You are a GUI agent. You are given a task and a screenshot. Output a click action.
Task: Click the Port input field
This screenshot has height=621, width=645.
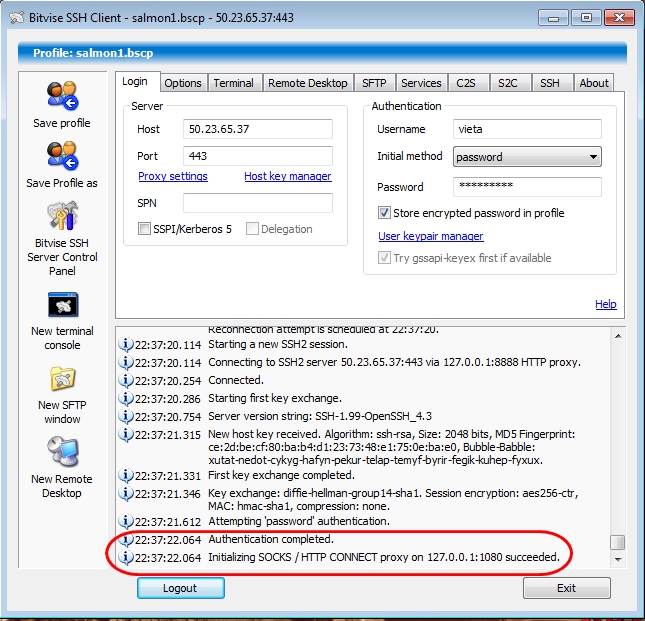(258, 156)
